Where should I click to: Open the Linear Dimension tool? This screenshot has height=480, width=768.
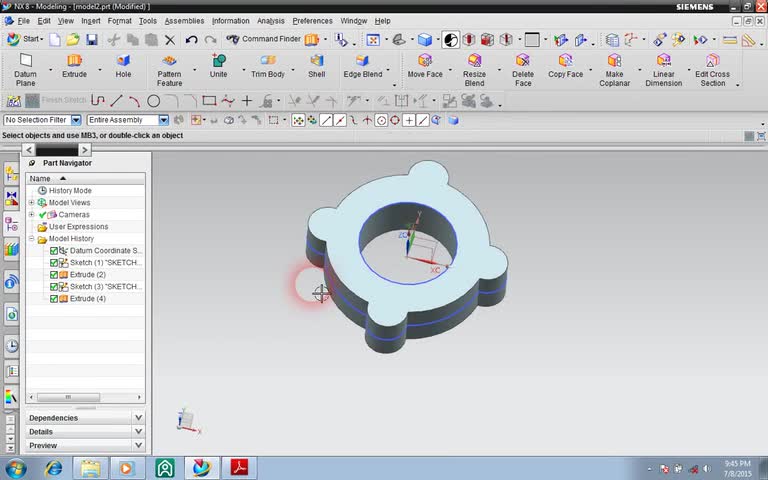pyautogui.click(x=663, y=62)
